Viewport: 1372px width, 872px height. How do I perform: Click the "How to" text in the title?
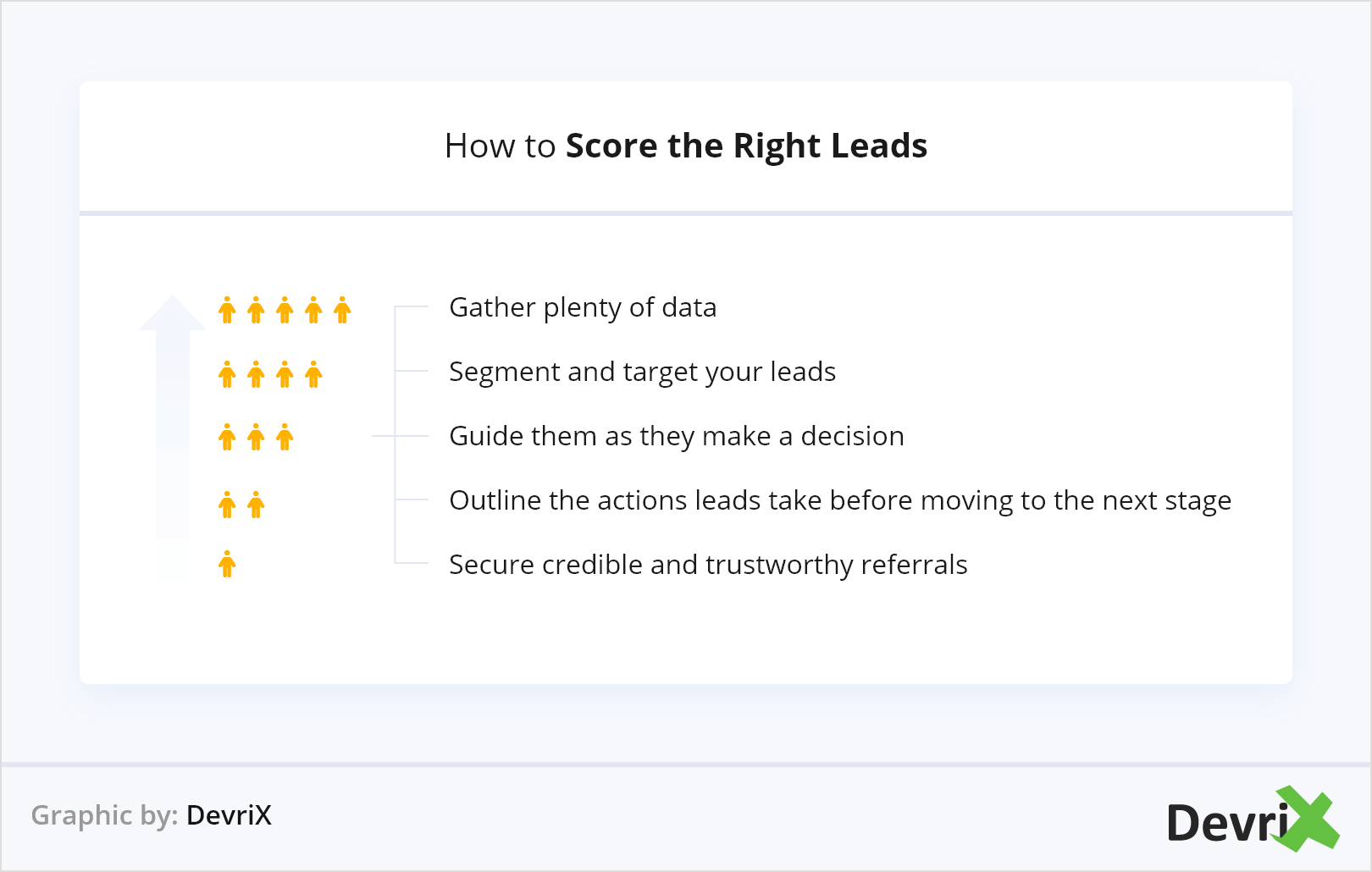[x=500, y=146]
